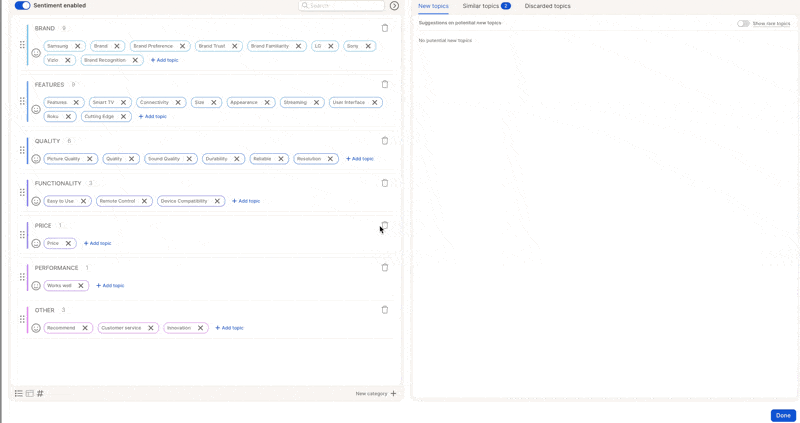
Task: Remove the Works well topic
Action: pos(81,286)
